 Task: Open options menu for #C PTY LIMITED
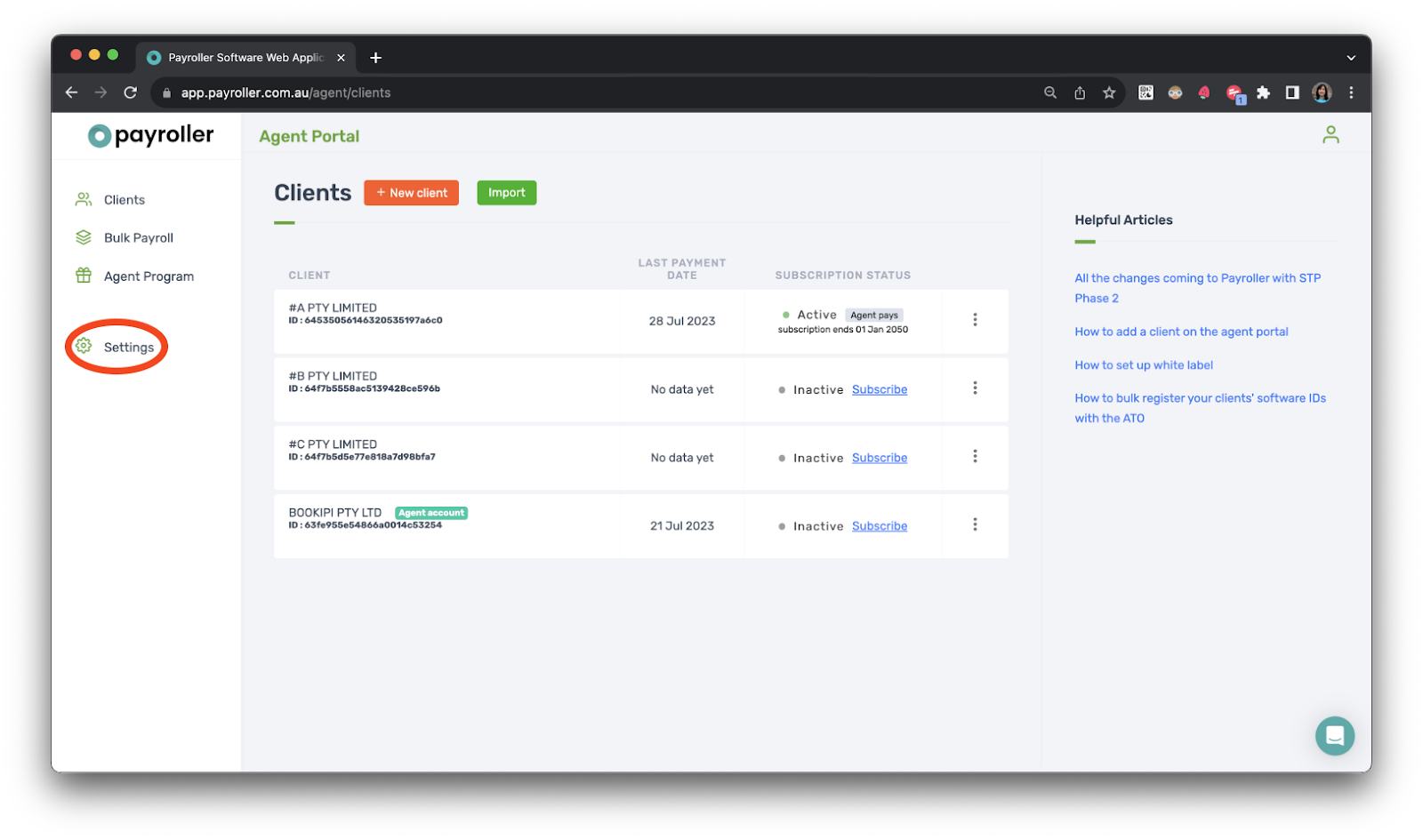tap(975, 457)
